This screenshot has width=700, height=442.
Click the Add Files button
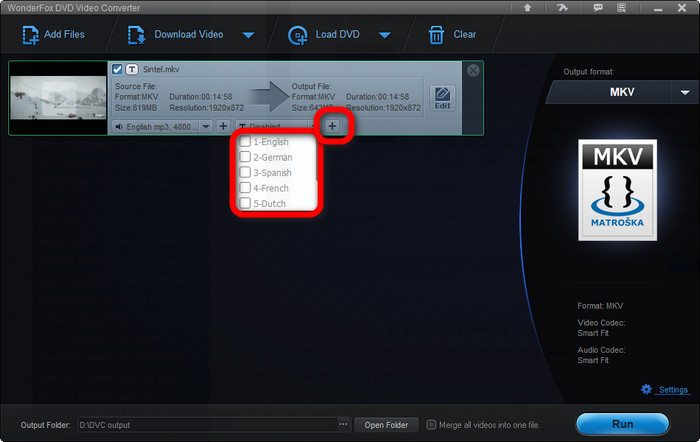point(54,35)
